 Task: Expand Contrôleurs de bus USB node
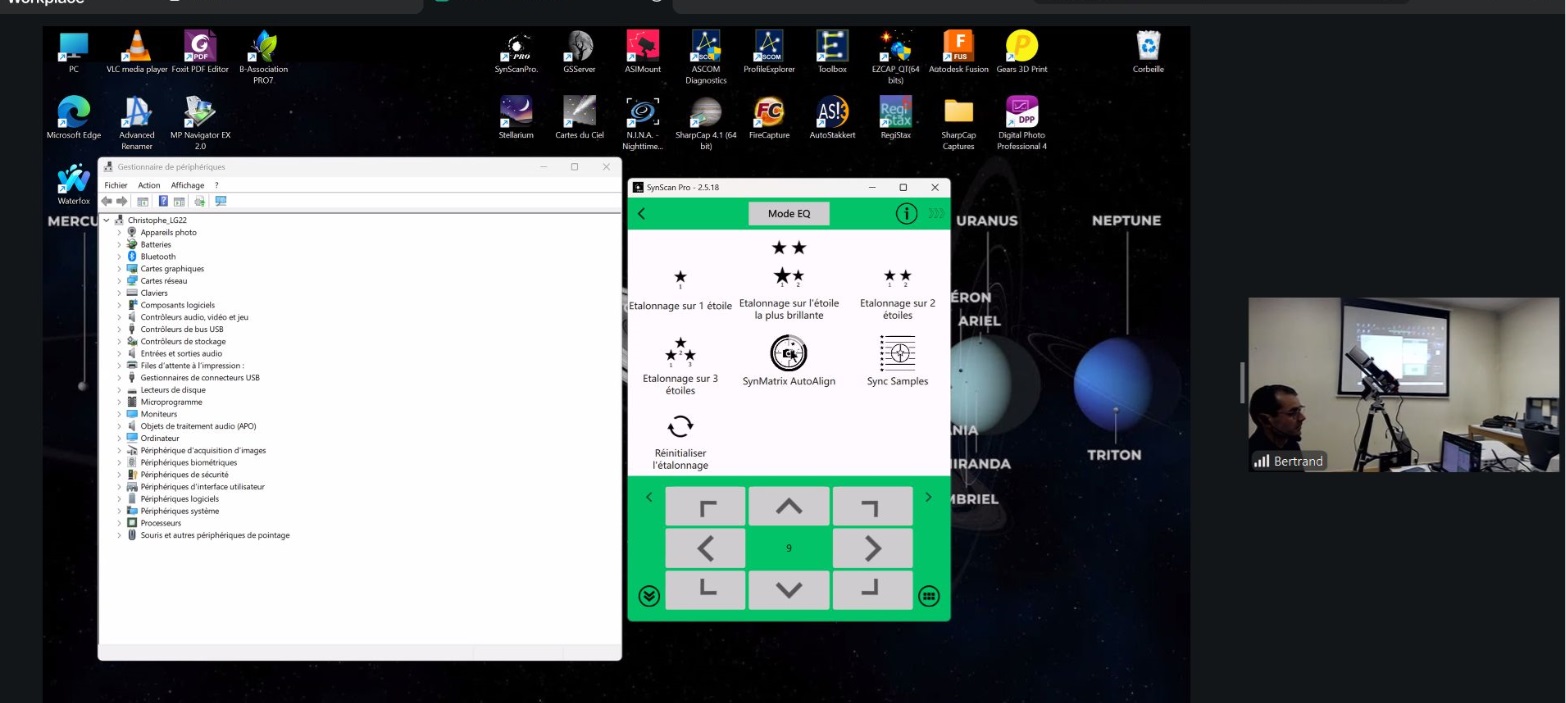tap(119, 329)
